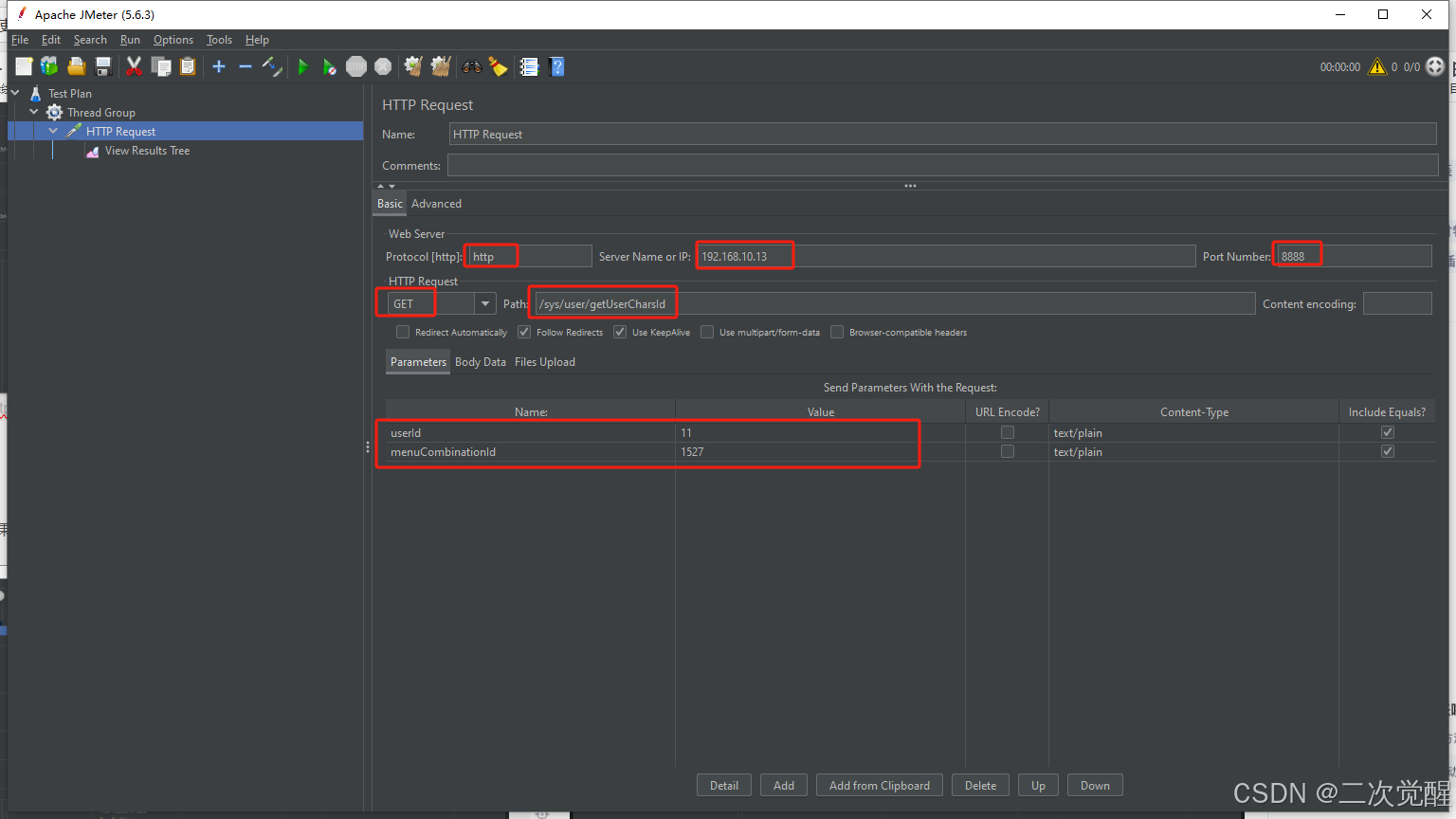Open the Tools menu
1456x819 pixels.
(x=219, y=40)
